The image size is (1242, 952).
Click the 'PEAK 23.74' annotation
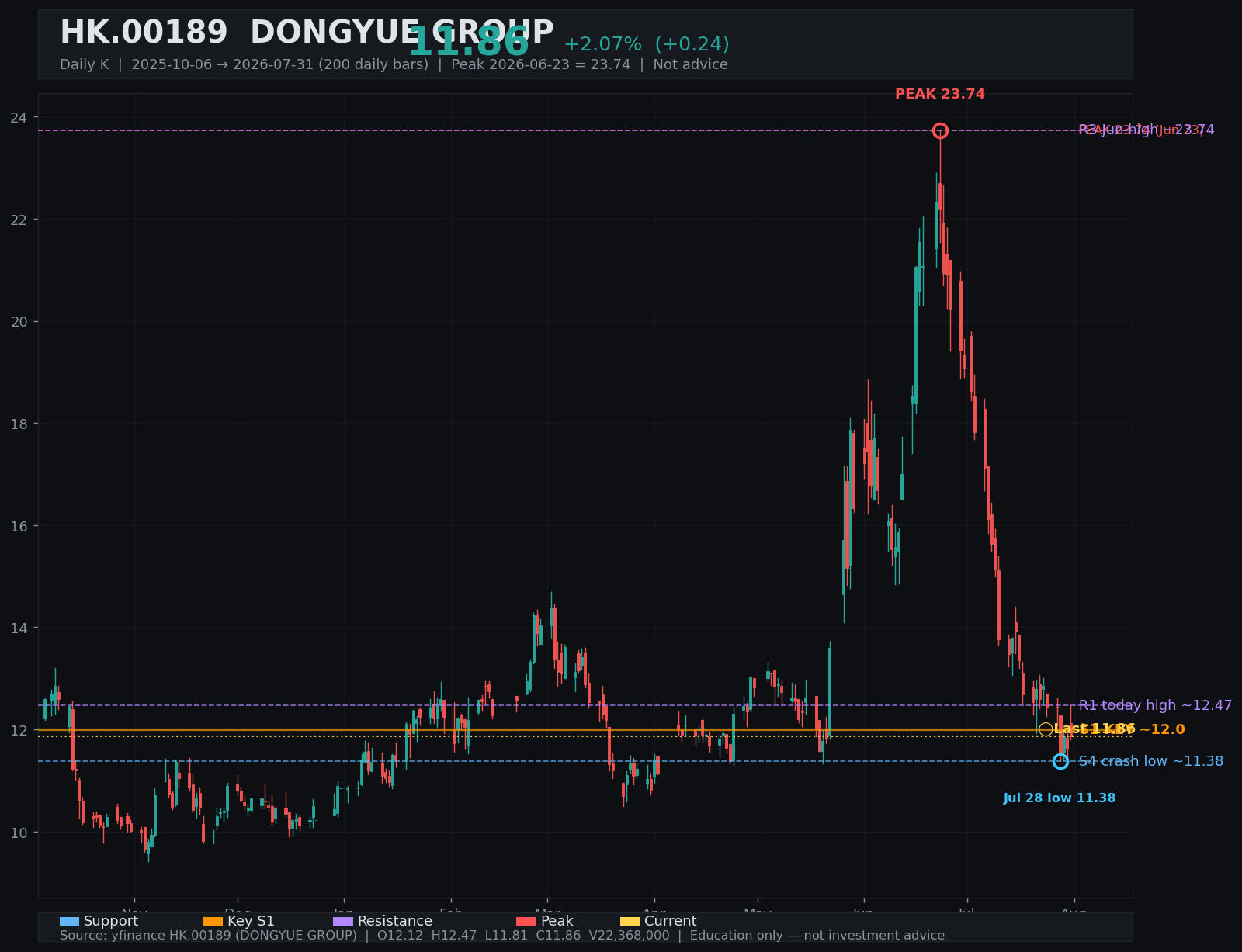tap(940, 94)
